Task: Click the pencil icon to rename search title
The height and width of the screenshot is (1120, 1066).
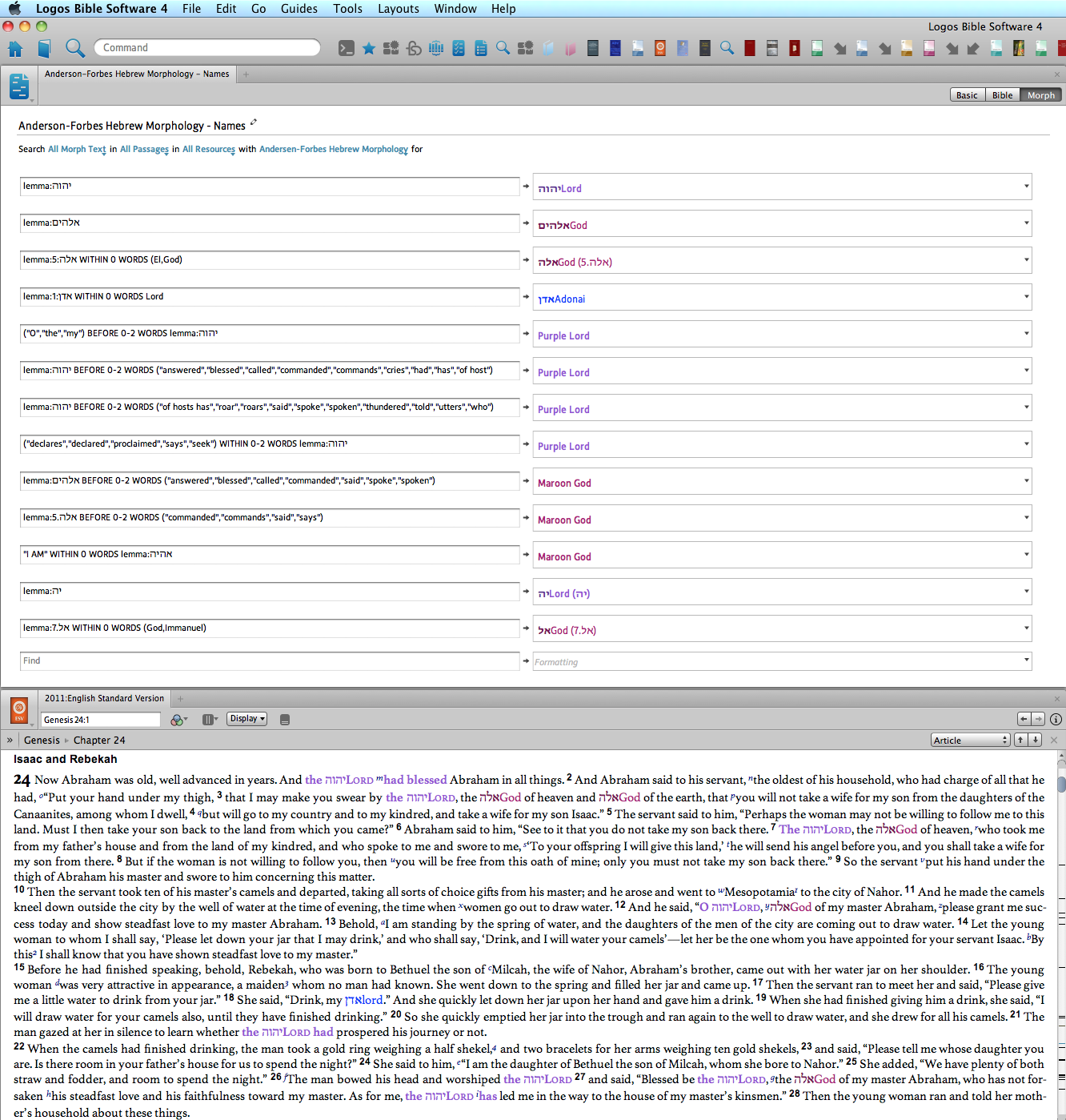Action: [254, 122]
